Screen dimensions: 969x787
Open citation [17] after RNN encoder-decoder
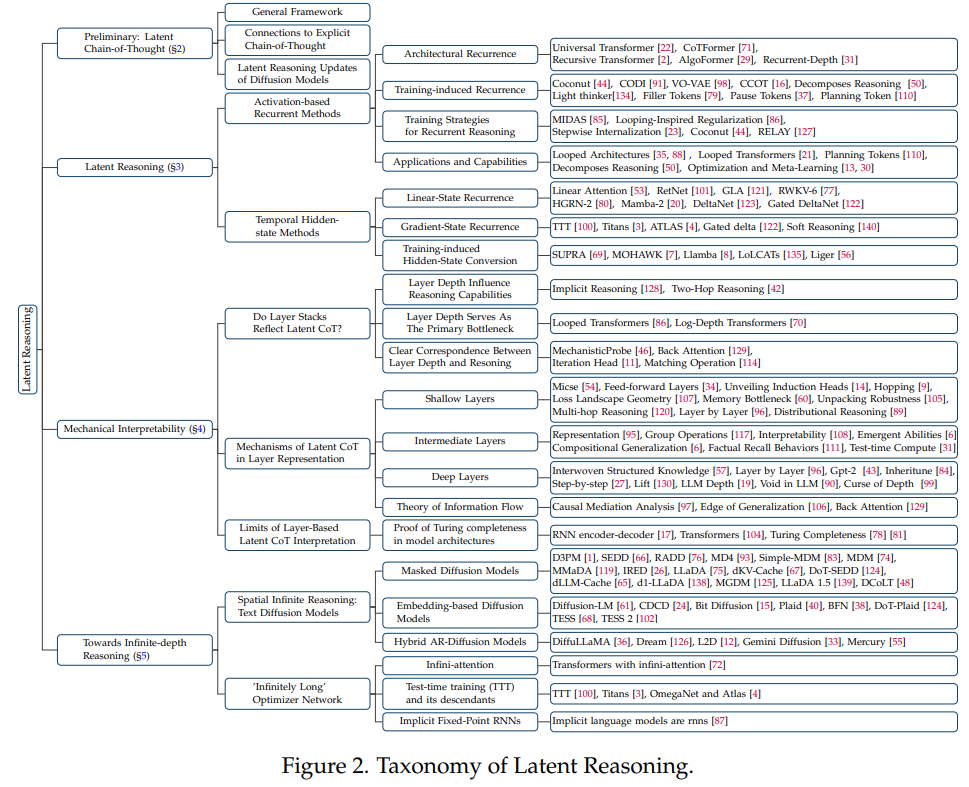[x=666, y=535]
